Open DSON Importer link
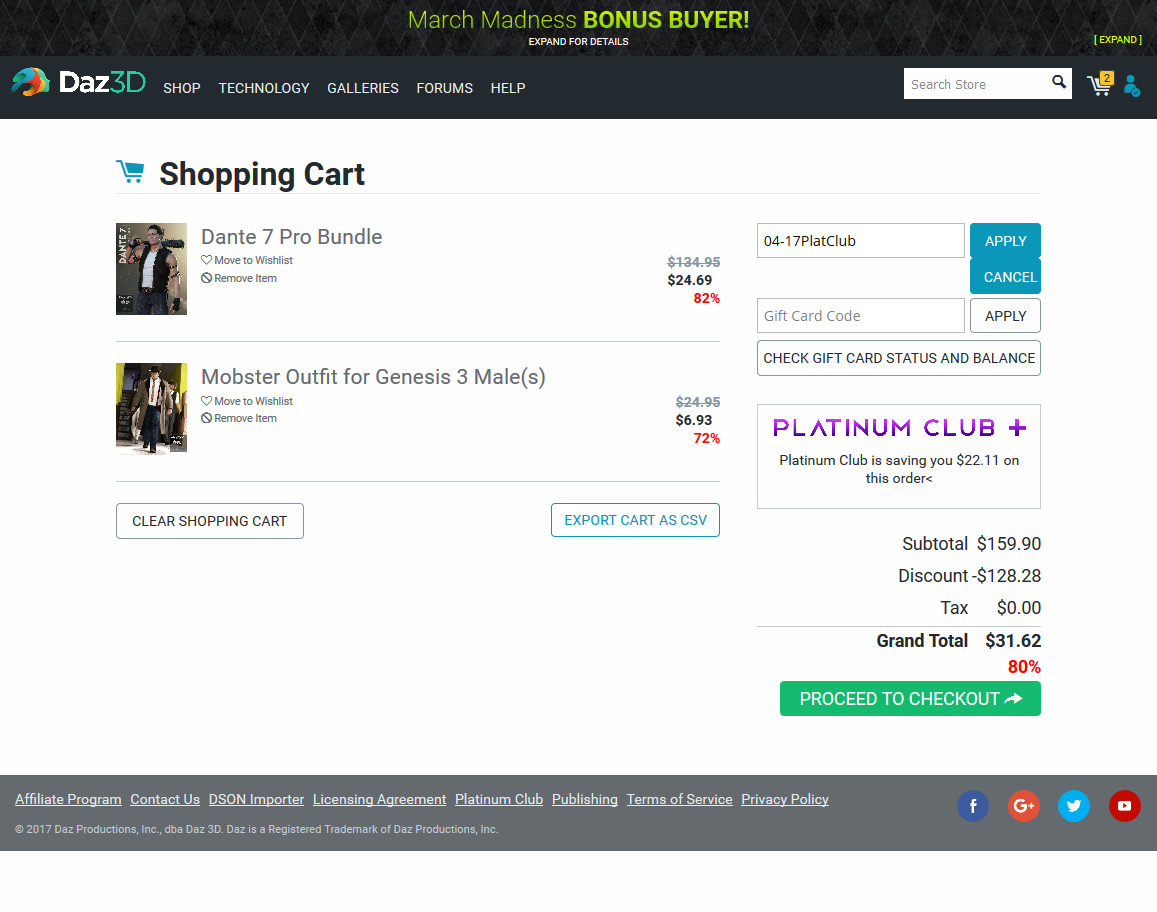The image size is (1157, 912). pos(256,799)
